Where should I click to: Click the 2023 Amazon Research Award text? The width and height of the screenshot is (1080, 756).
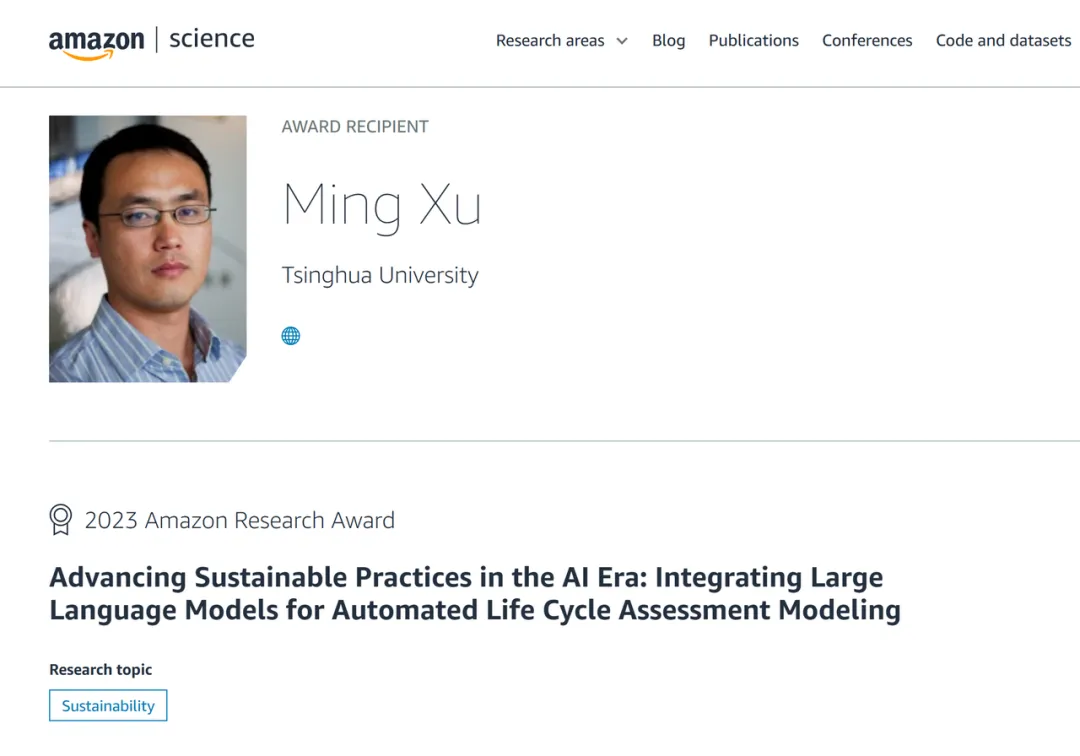[240, 520]
